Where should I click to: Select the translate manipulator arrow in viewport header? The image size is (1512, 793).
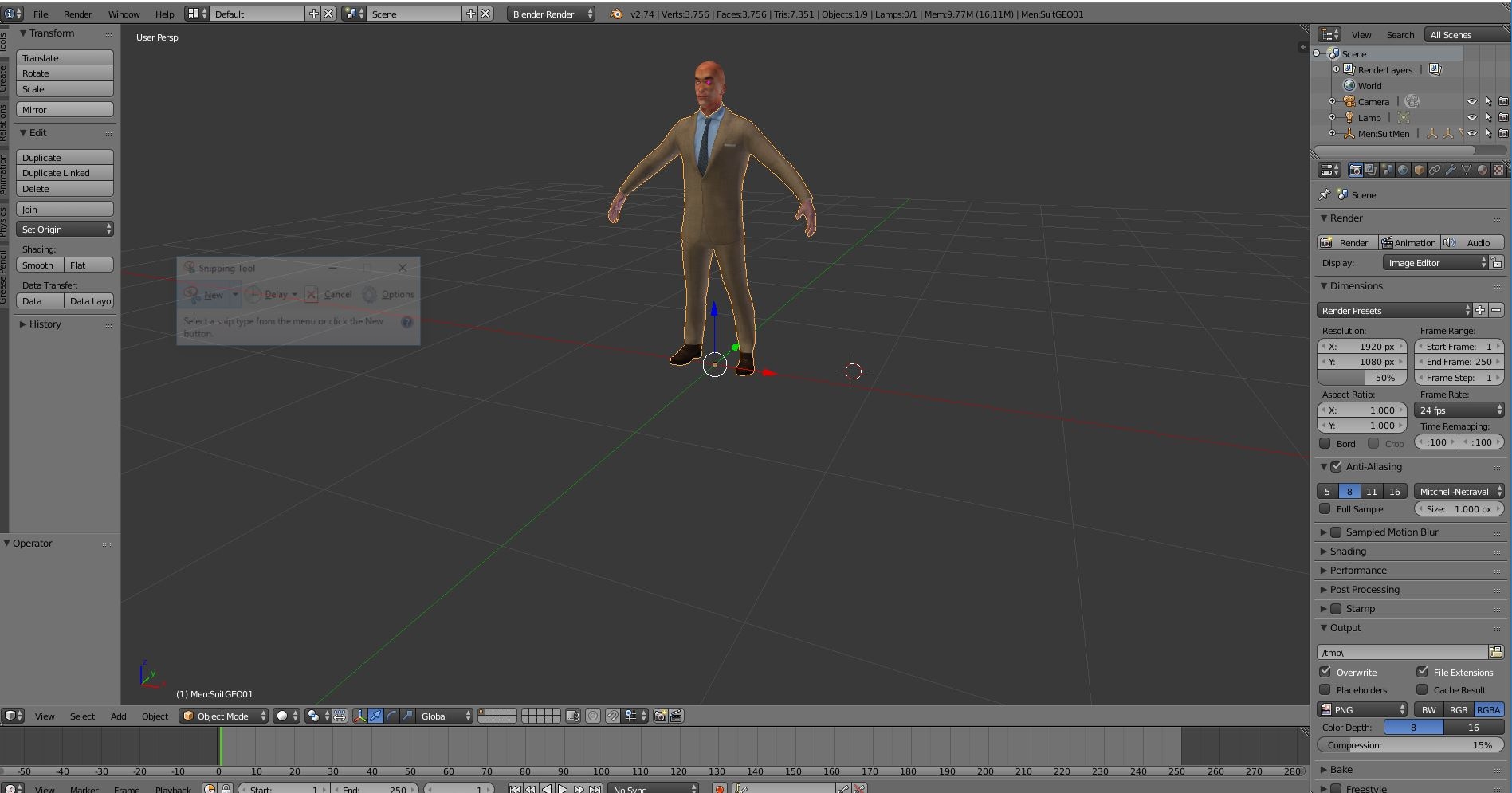click(x=375, y=716)
